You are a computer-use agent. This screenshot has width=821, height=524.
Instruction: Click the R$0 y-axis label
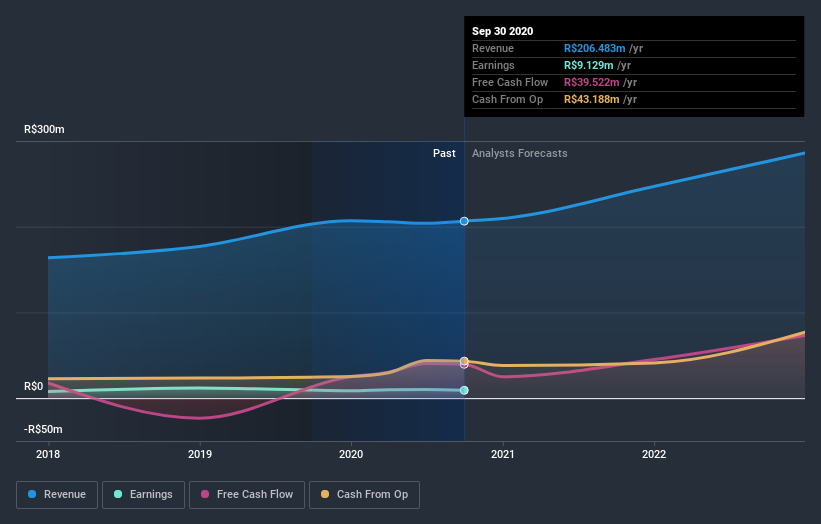click(34, 386)
